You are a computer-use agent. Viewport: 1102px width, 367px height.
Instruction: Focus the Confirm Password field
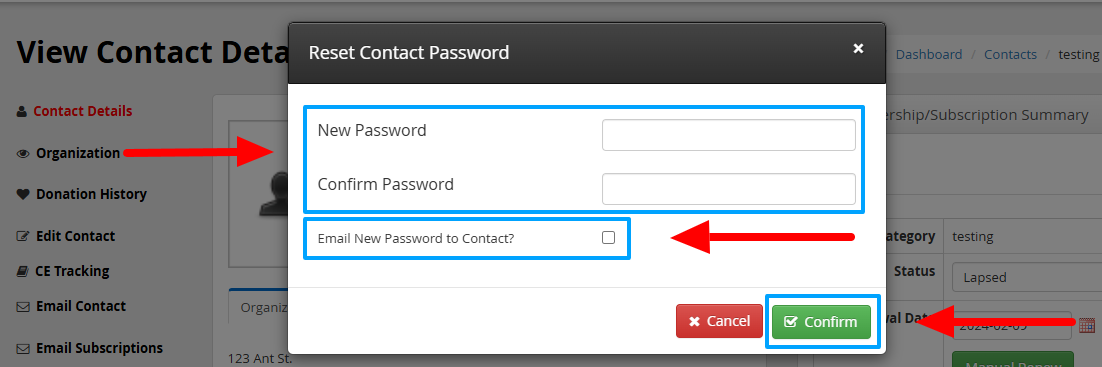pos(728,189)
